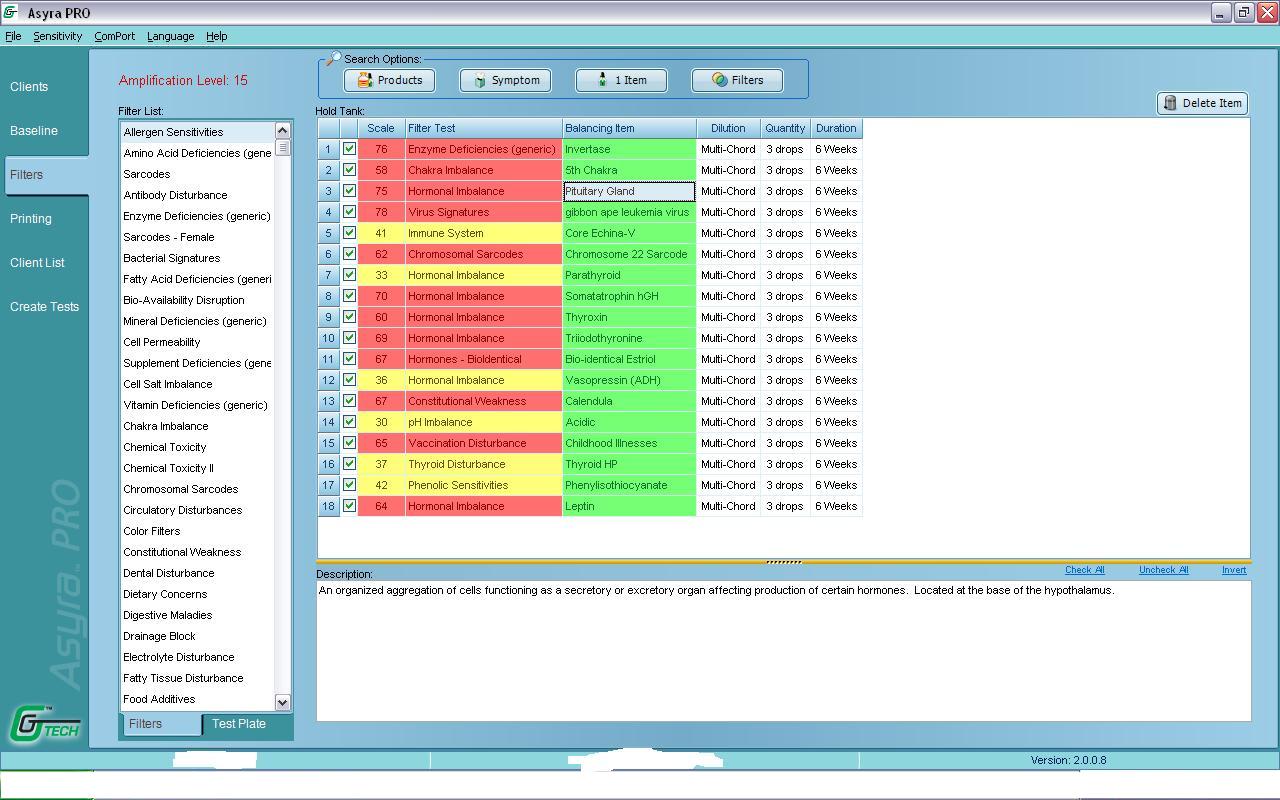Click the Delete Item button
Viewport: 1280px width, 800px height.
[1202, 103]
